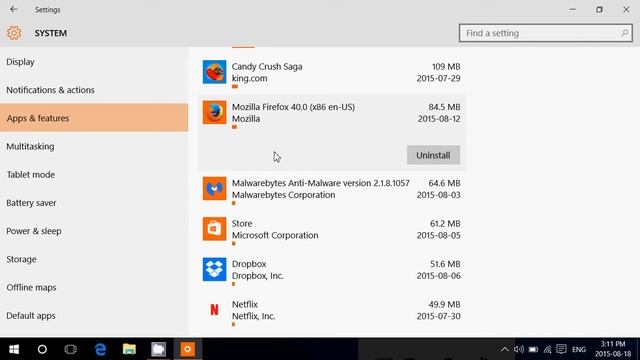
Task: Click the 64.6 MB size value
Action: coord(444,183)
